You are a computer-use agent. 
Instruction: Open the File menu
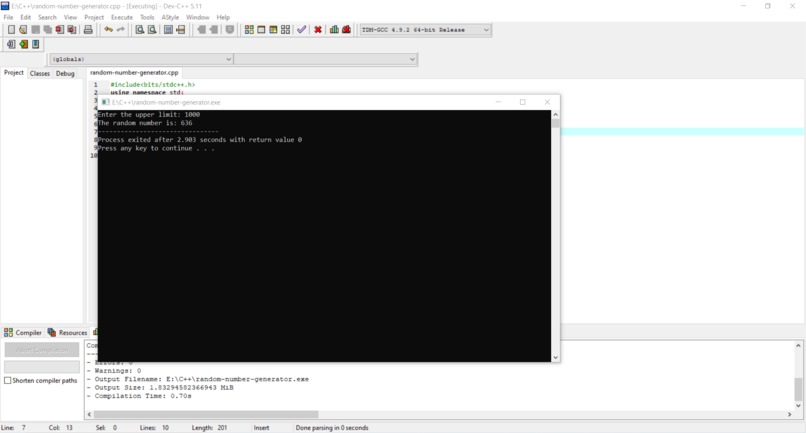(x=8, y=17)
